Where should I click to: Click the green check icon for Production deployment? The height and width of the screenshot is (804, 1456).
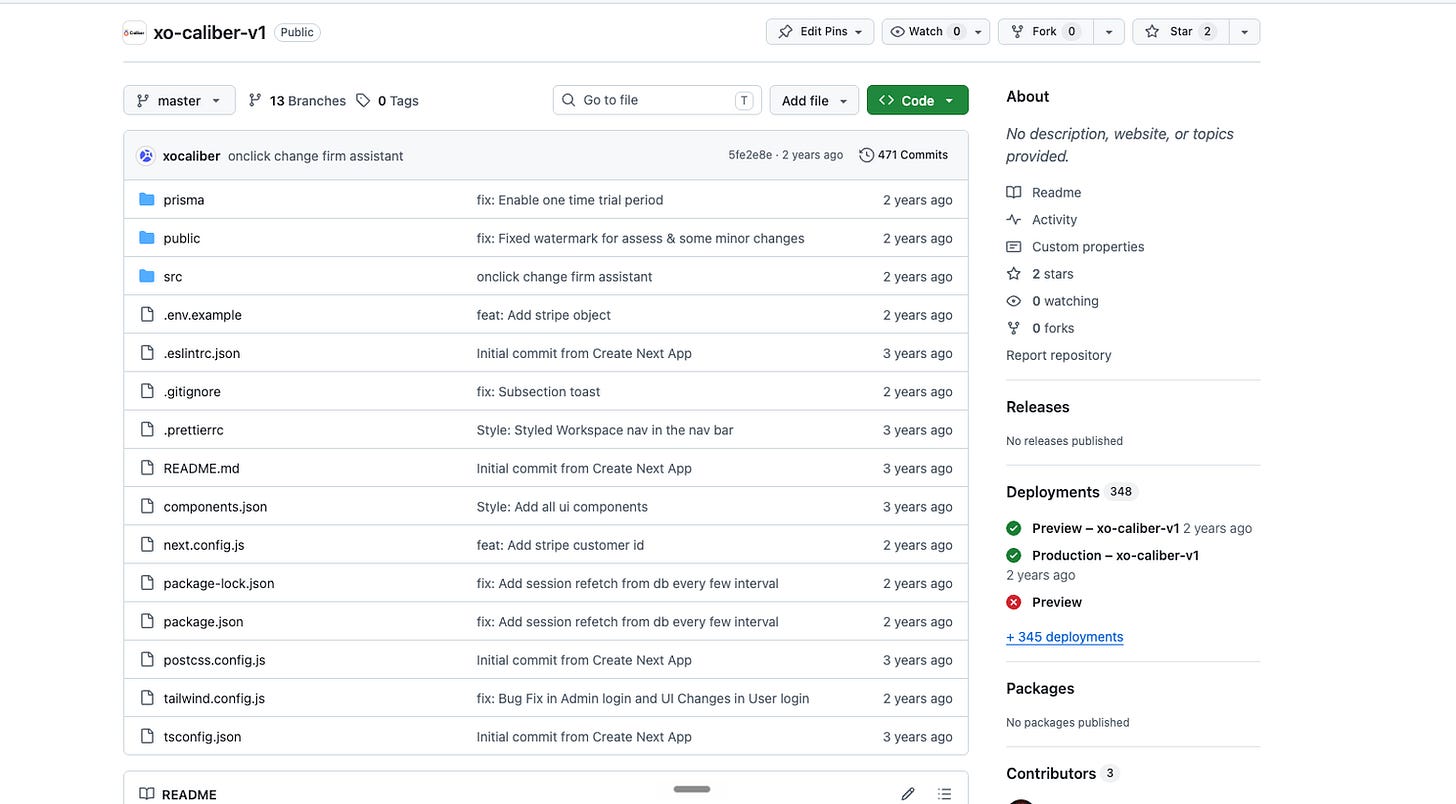tap(1014, 555)
